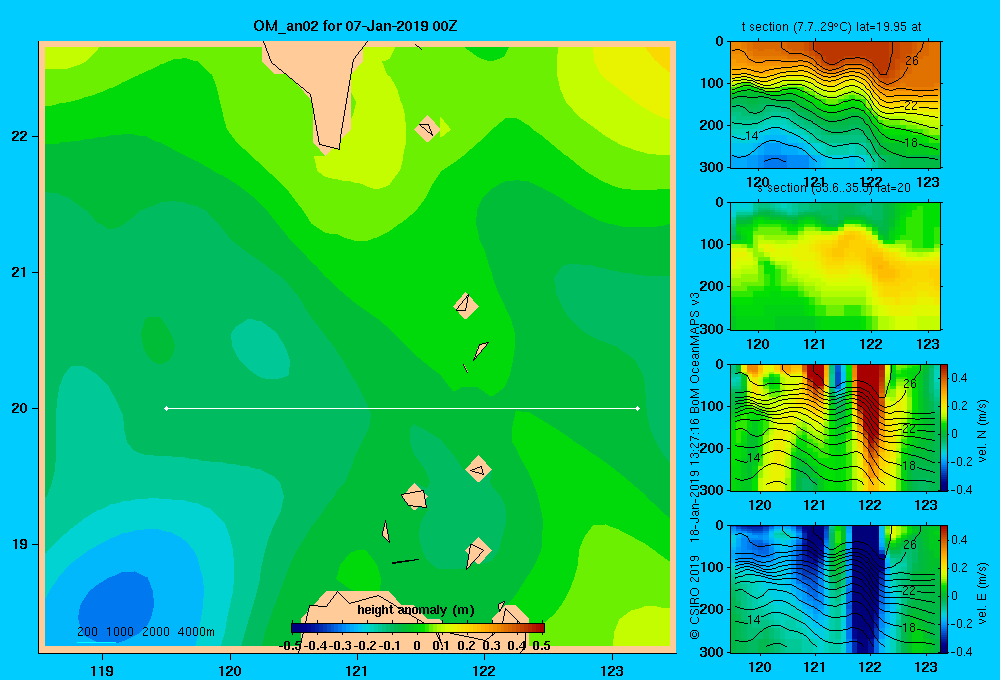Click the dark red northward jet in vel. N panel
Screen dimensions: 1000x680
point(870,402)
